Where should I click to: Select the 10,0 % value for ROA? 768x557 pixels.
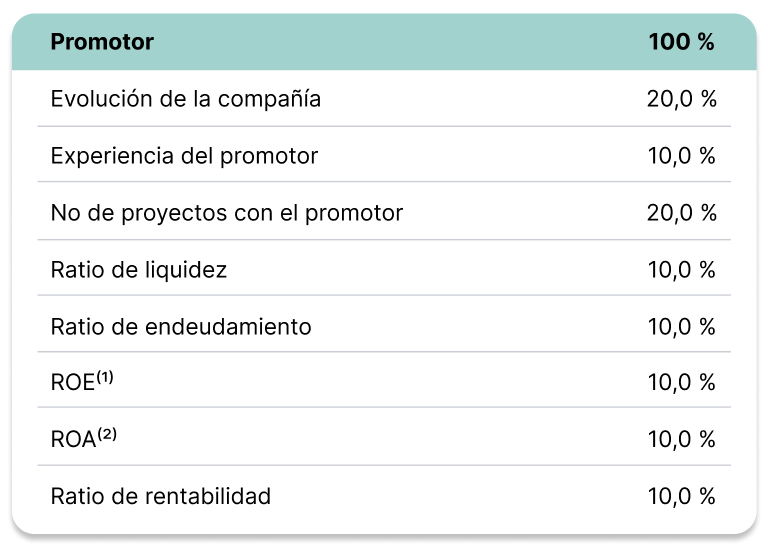click(682, 440)
